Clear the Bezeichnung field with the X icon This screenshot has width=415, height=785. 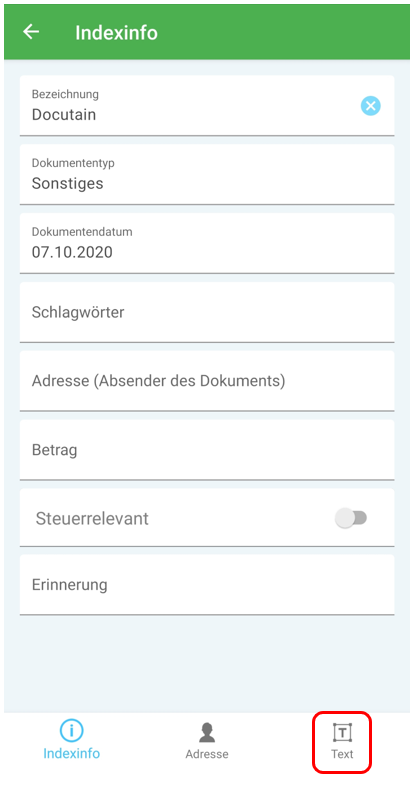click(x=370, y=106)
